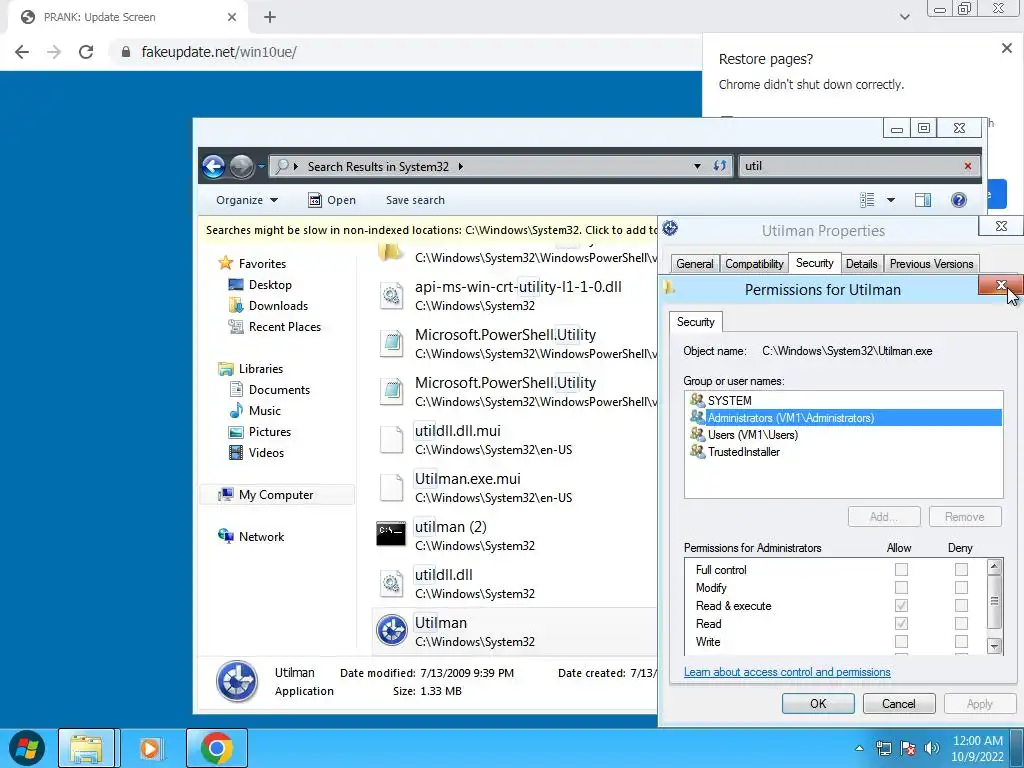This screenshot has width=1024, height=768.
Task: Select api-ms-win-crt-utility-l1-1-0.dll file icon
Action: click(x=391, y=295)
